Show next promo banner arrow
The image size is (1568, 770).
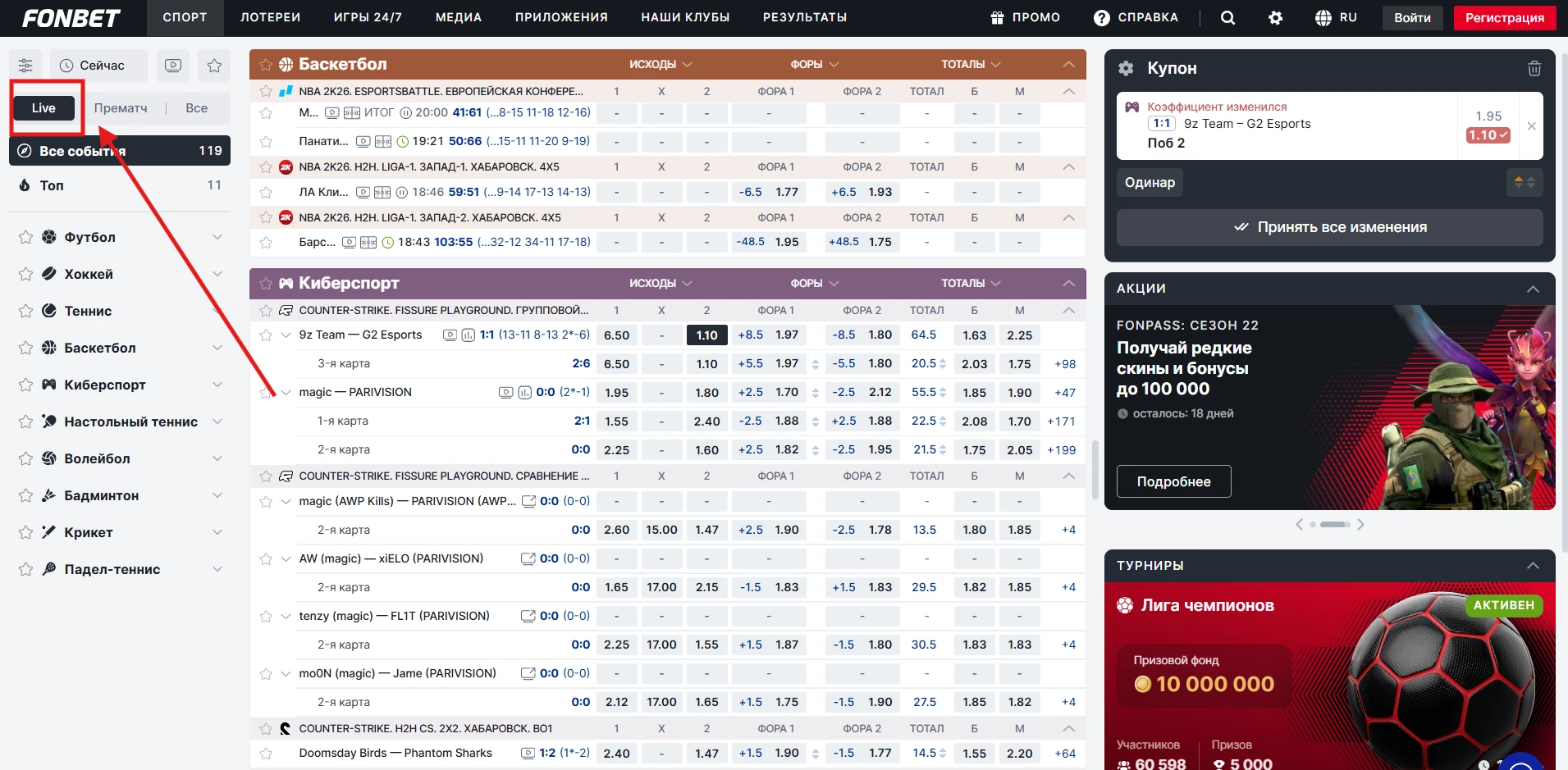pyautogui.click(x=1360, y=524)
